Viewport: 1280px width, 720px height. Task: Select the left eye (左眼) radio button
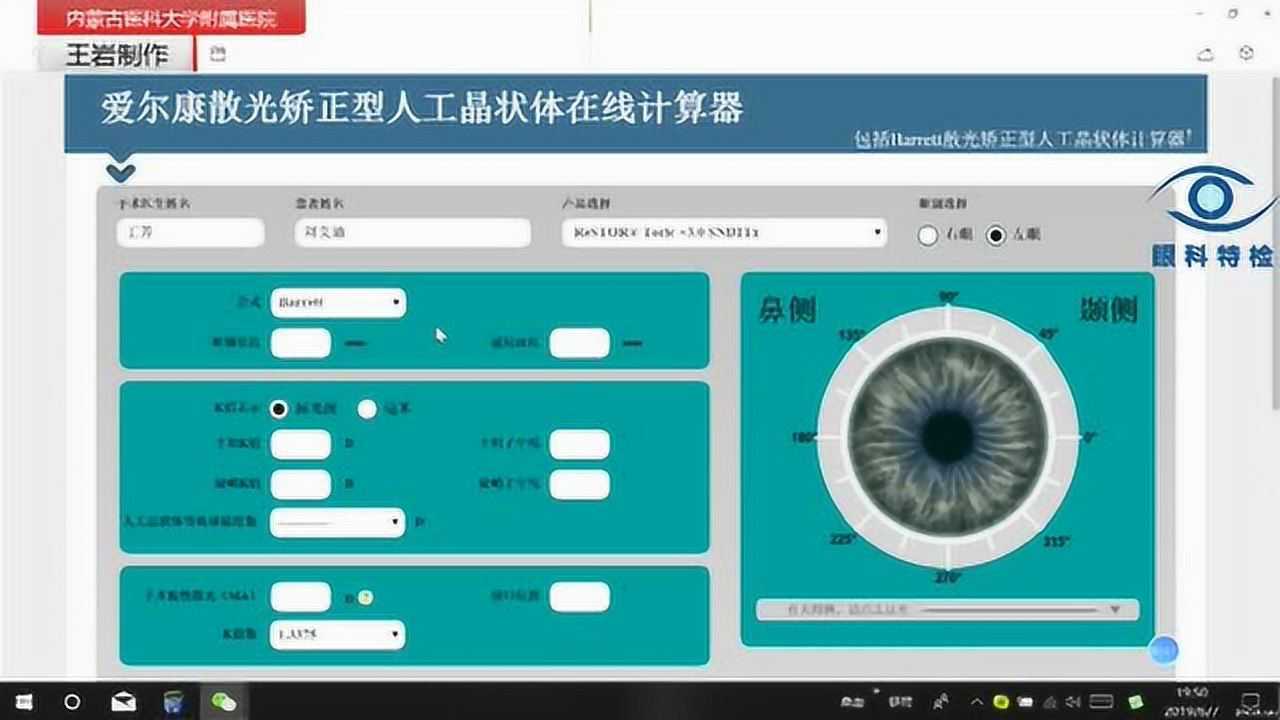click(x=996, y=235)
